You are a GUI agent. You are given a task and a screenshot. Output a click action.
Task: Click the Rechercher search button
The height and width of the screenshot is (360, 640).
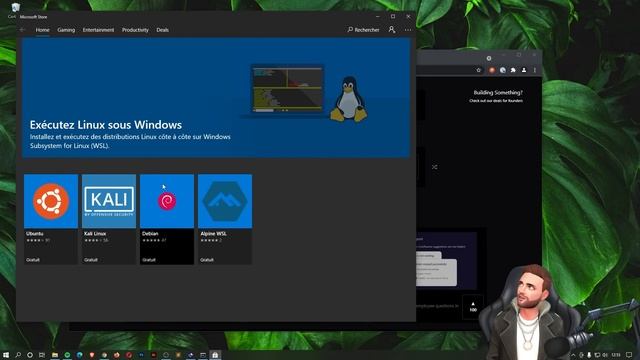coord(363,30)
